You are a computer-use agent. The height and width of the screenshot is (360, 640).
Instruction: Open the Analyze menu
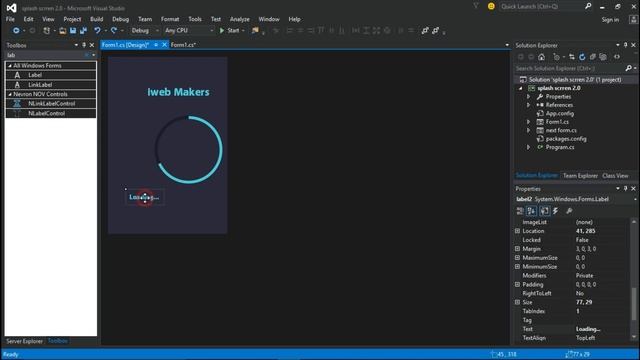[x=240, y=19]
